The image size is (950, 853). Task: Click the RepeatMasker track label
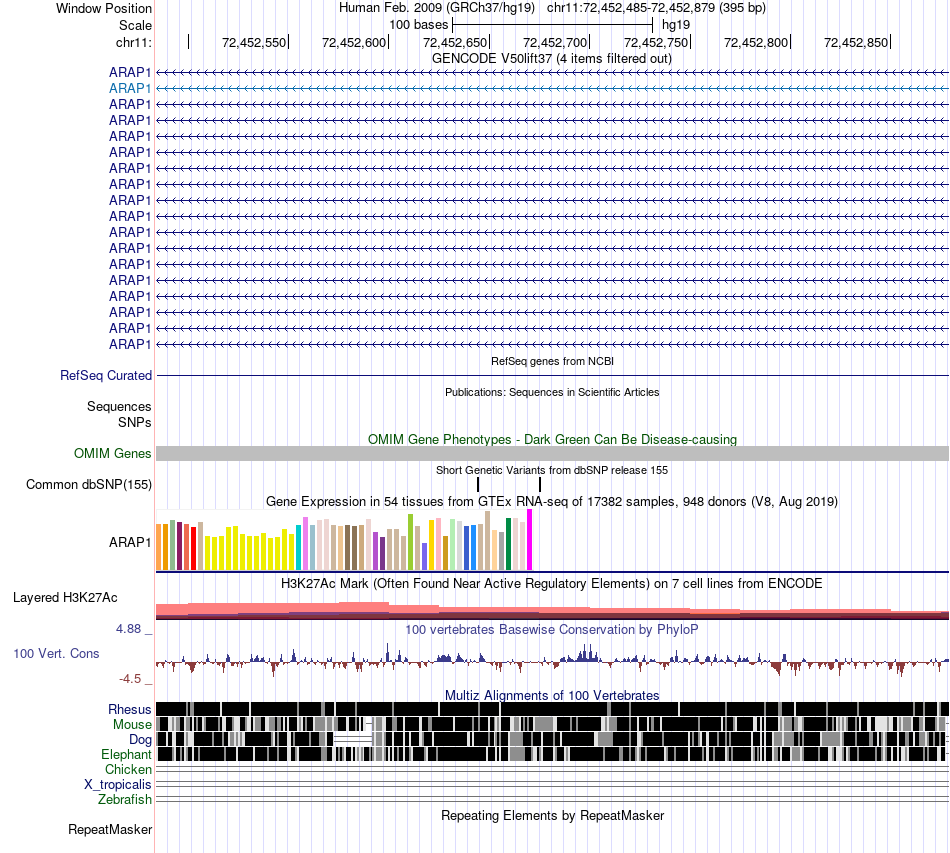click(x=110, y=829)
